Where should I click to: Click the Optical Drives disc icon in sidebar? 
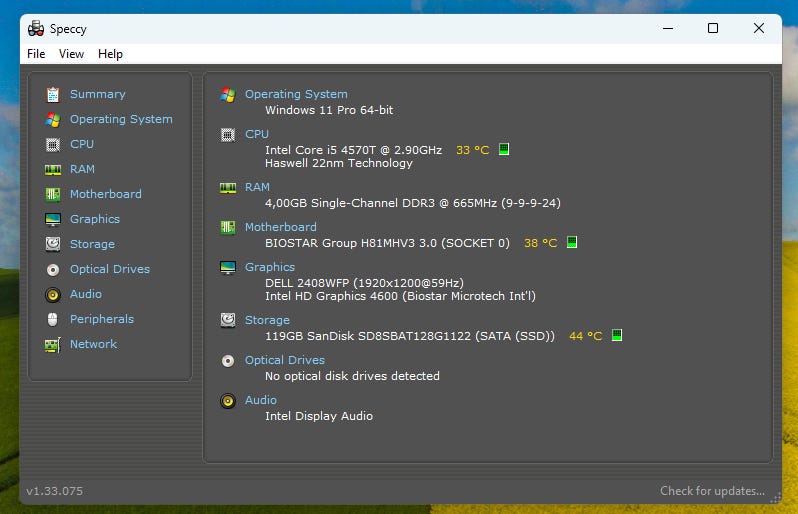(x=53, y=270)
